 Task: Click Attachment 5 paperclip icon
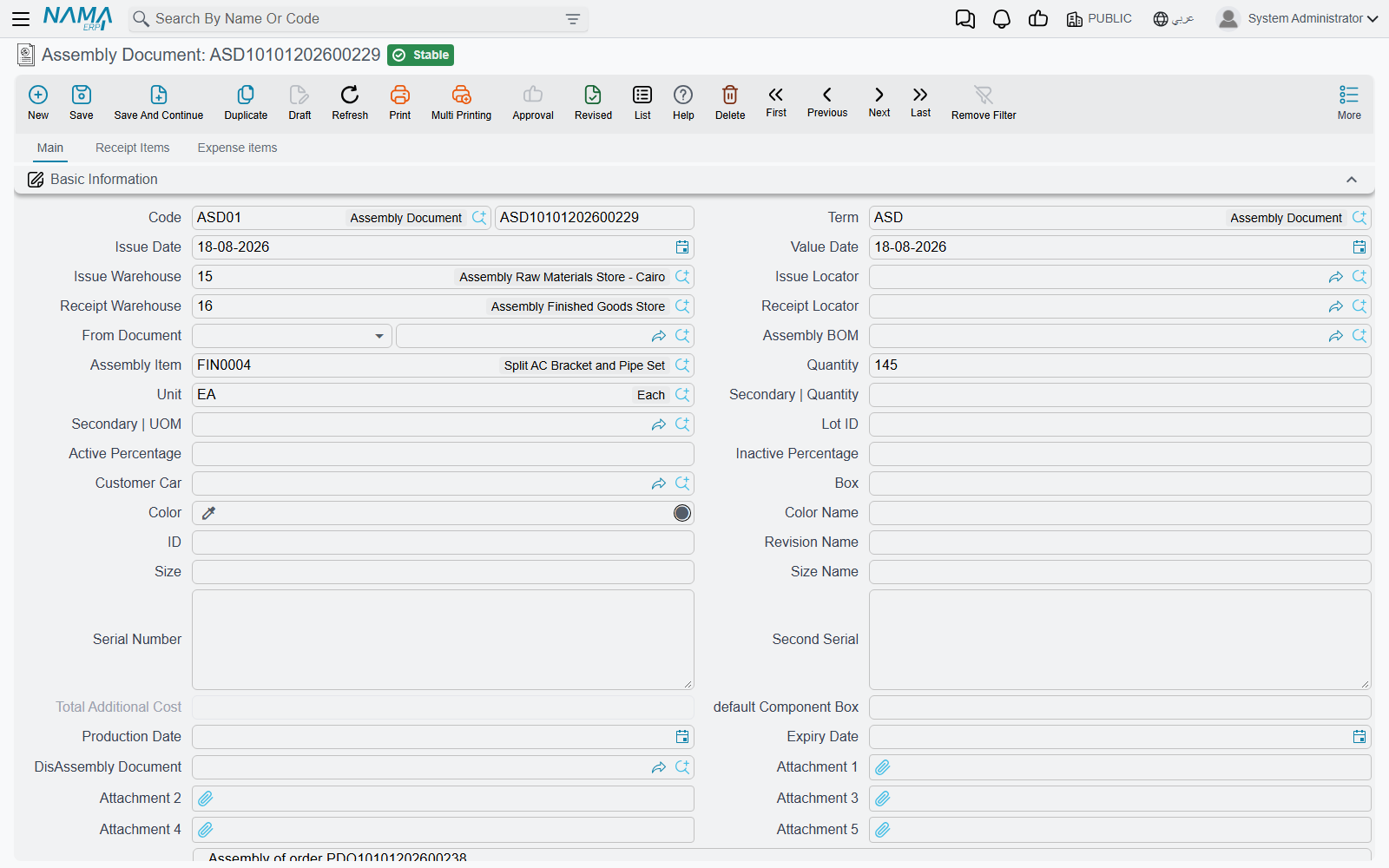pyautogui.click(x=883, y=830)
